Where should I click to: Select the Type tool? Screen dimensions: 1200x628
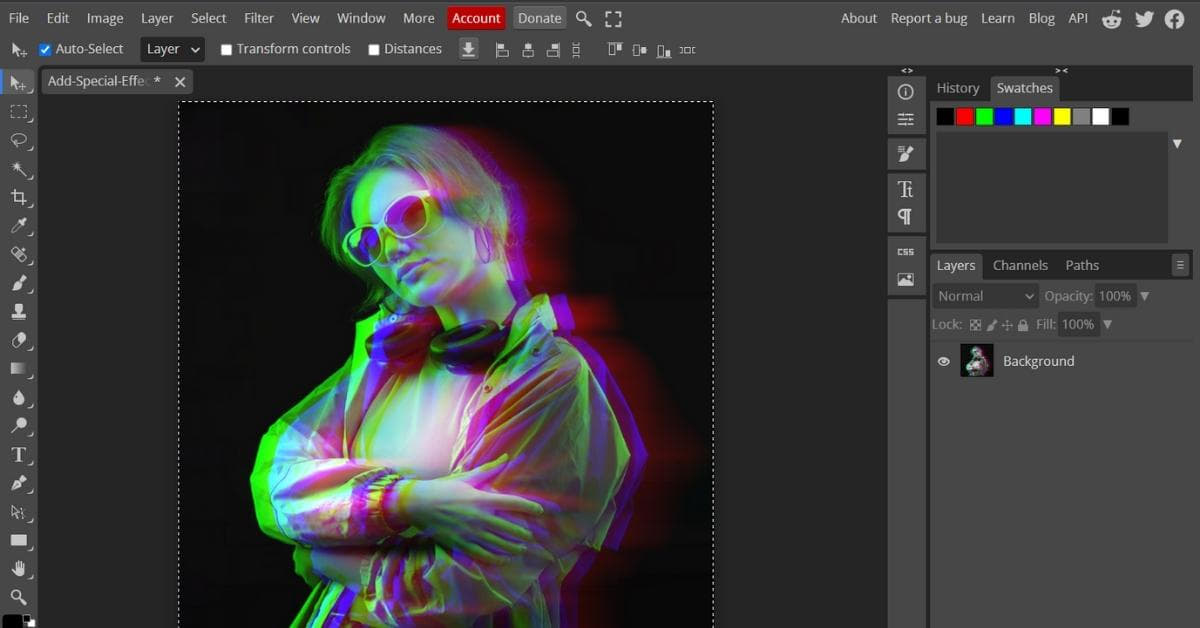coord(18,454)
